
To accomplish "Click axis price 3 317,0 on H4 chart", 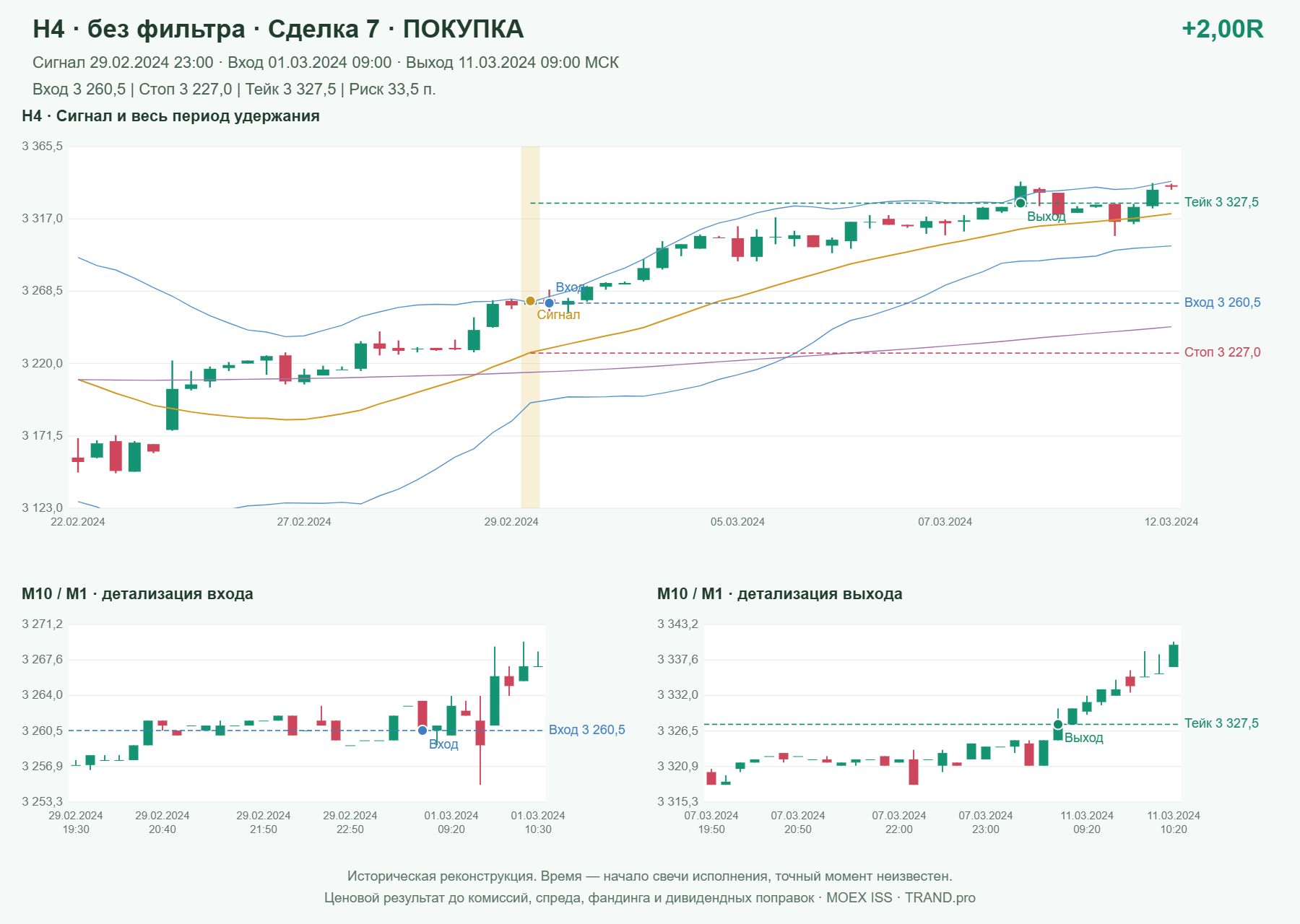I will pos(43,219).
